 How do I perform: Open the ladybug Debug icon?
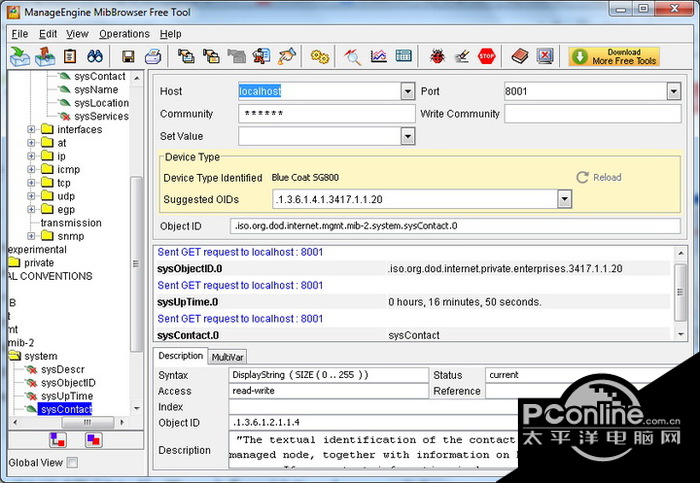point(437,56)
